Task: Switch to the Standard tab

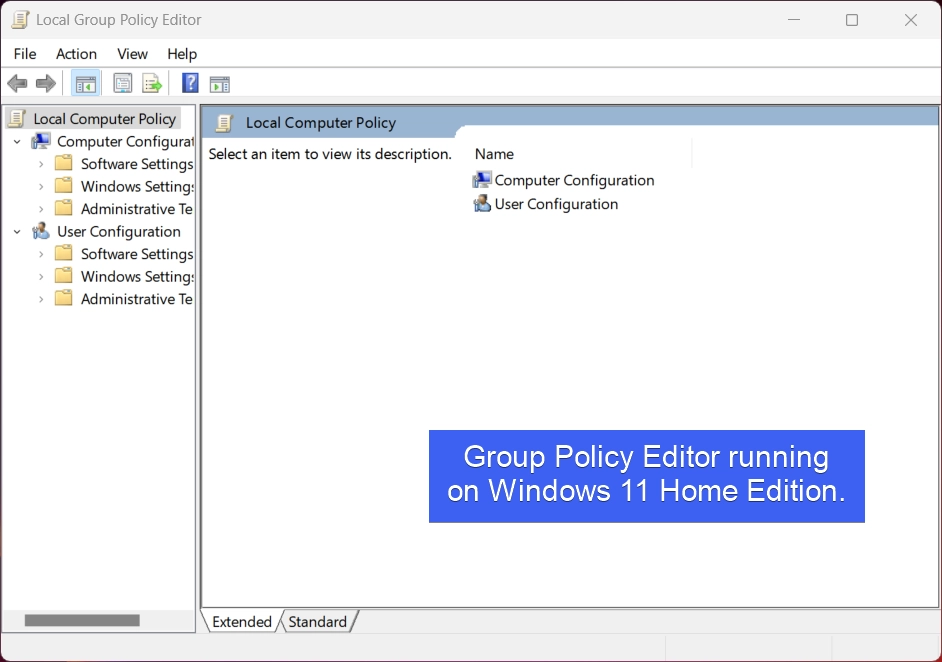Action: point(317,622)
